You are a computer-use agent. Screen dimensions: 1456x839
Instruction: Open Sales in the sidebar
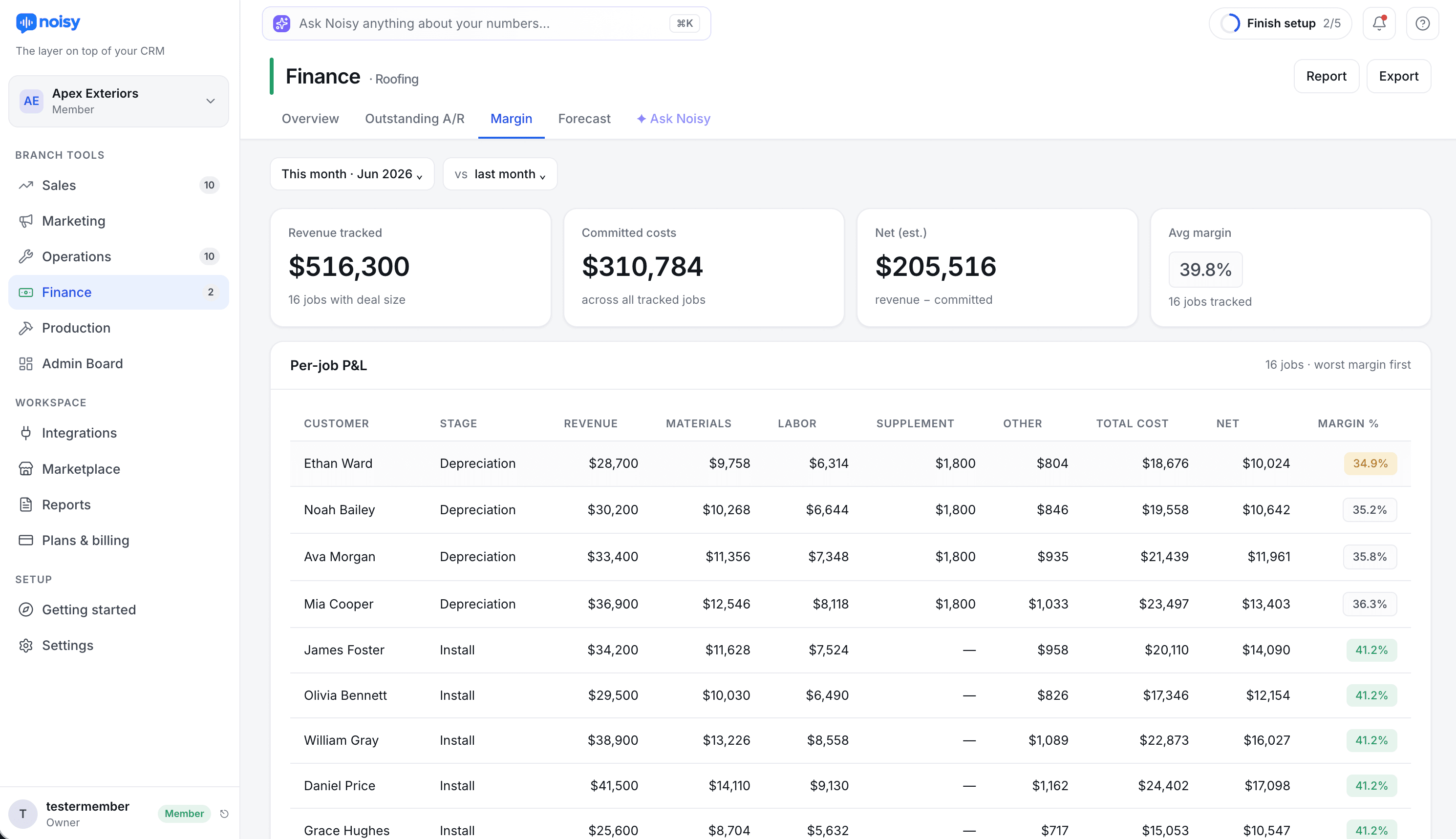pos(119,185)
